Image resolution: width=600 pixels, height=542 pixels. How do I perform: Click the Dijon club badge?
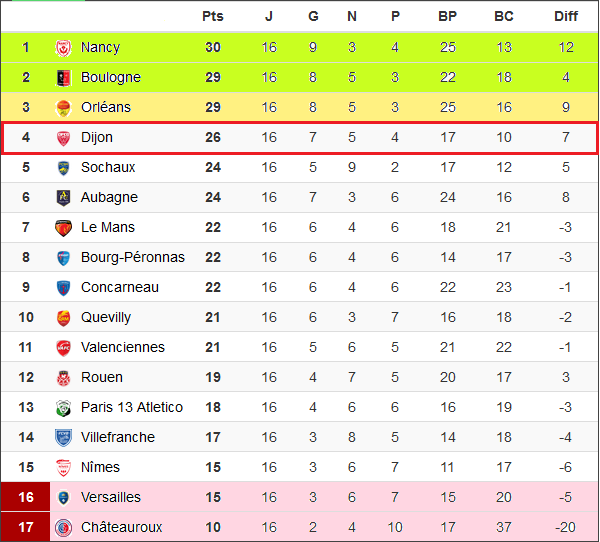(x=63, y=137)
